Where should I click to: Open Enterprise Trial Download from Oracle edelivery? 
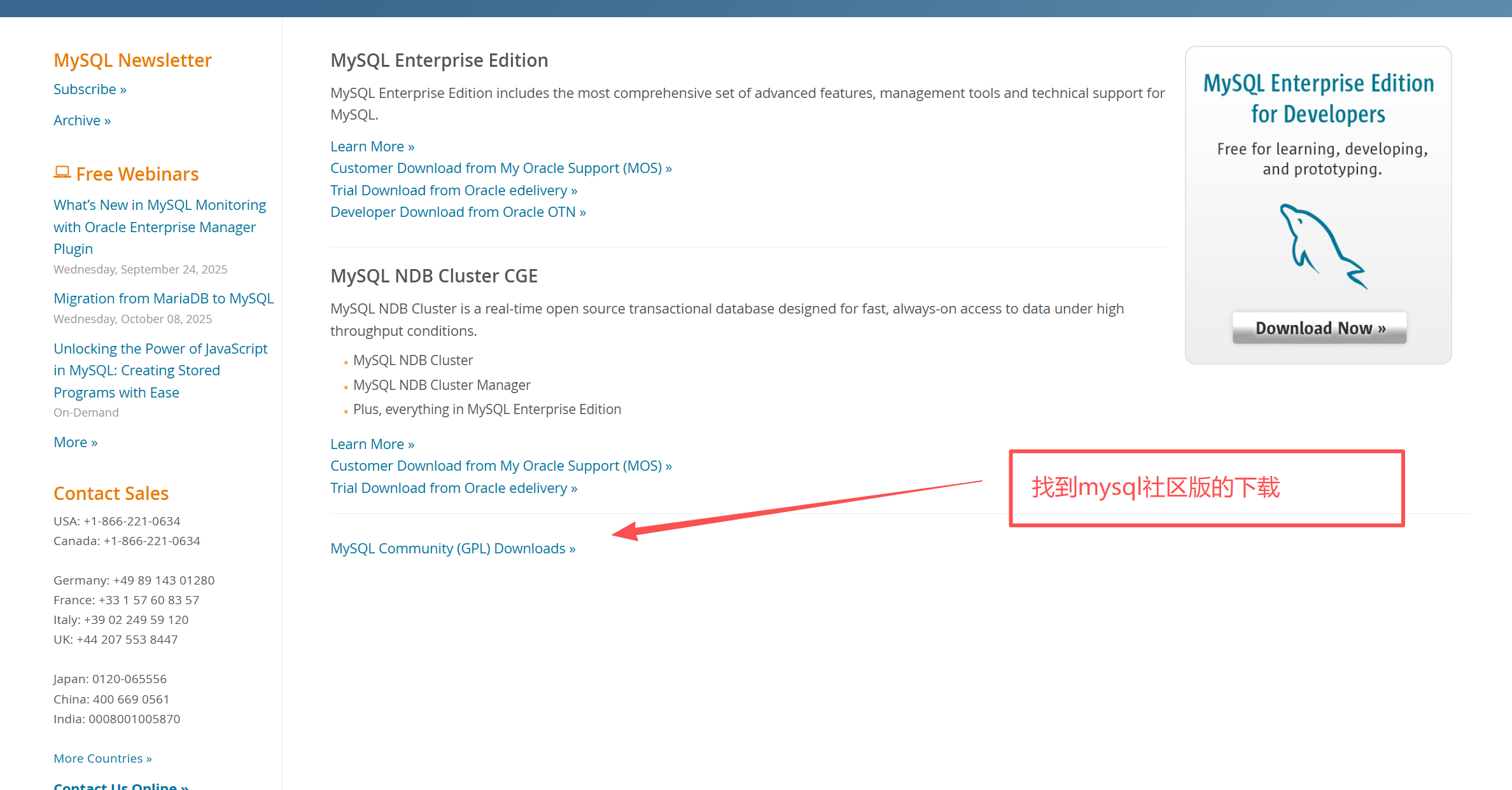[x=453, y=190]
